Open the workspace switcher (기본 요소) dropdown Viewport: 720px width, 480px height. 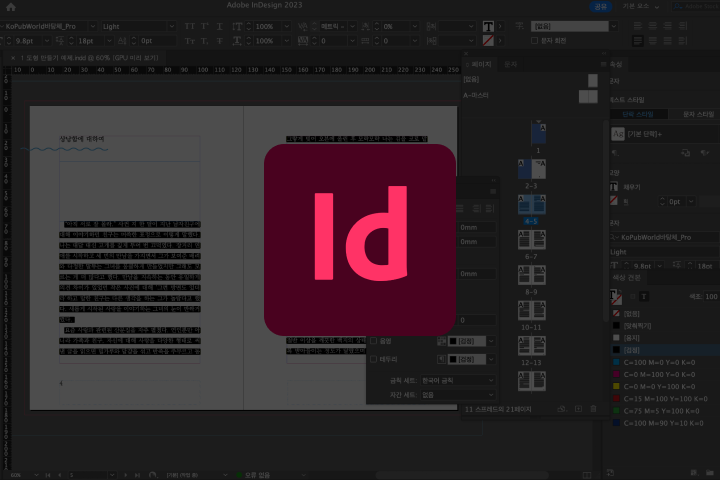point(641,6)
